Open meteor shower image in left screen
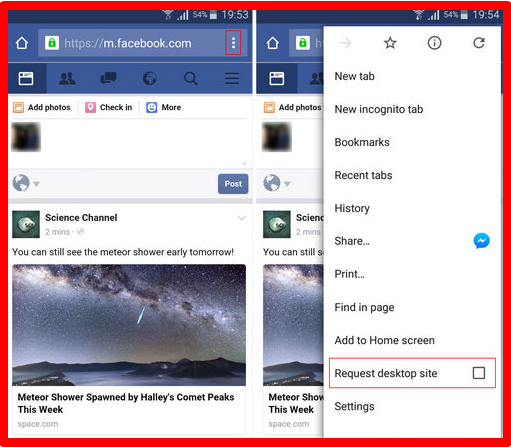This screenshot has width=511, height=447. 129,325
